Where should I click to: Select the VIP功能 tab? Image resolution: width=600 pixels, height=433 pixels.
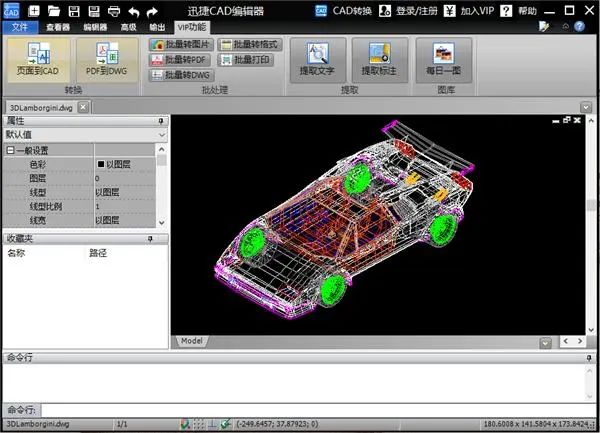click(x=192, y=27)
